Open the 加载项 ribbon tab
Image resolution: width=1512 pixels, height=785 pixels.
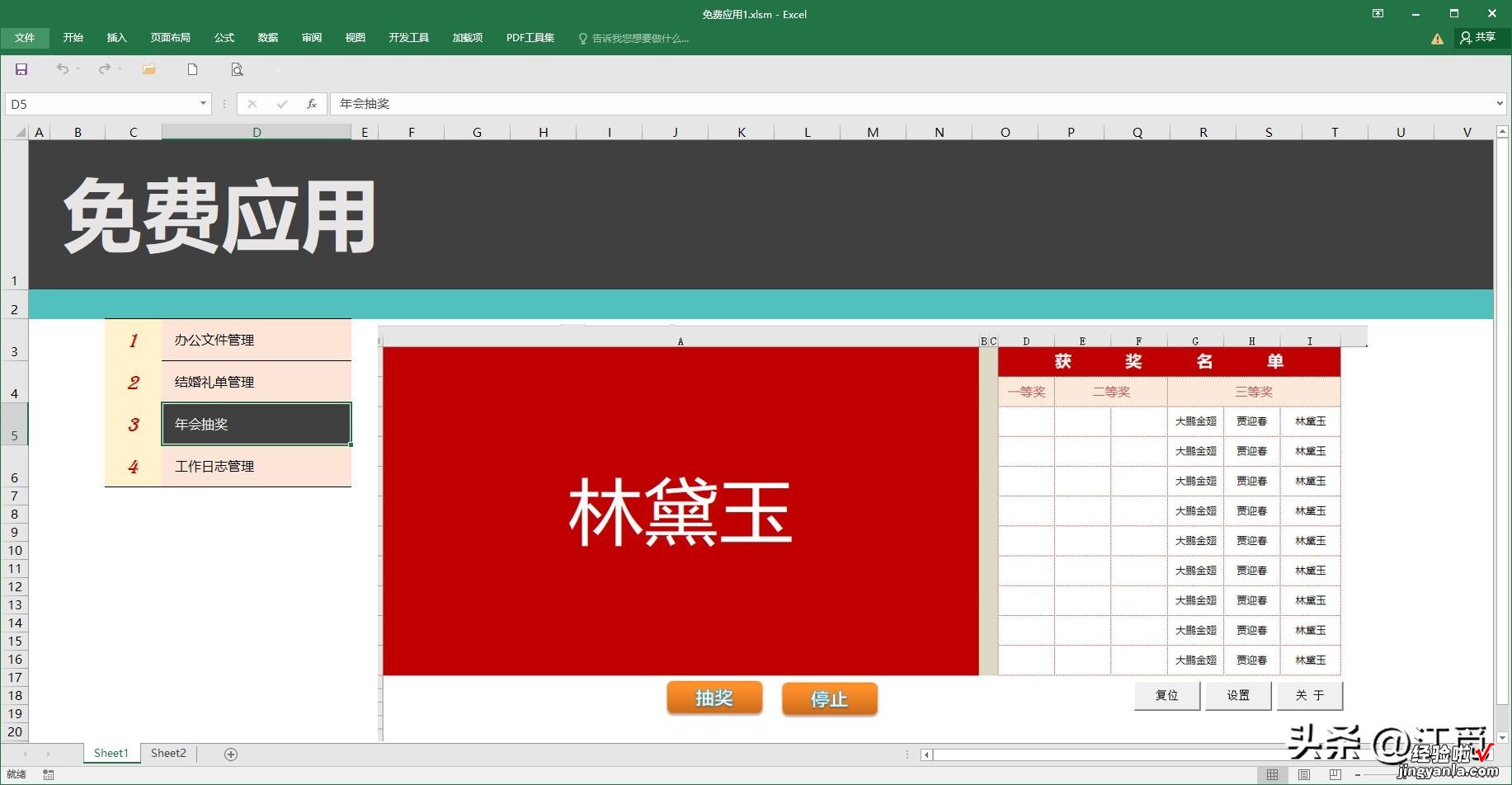(468, 38)
